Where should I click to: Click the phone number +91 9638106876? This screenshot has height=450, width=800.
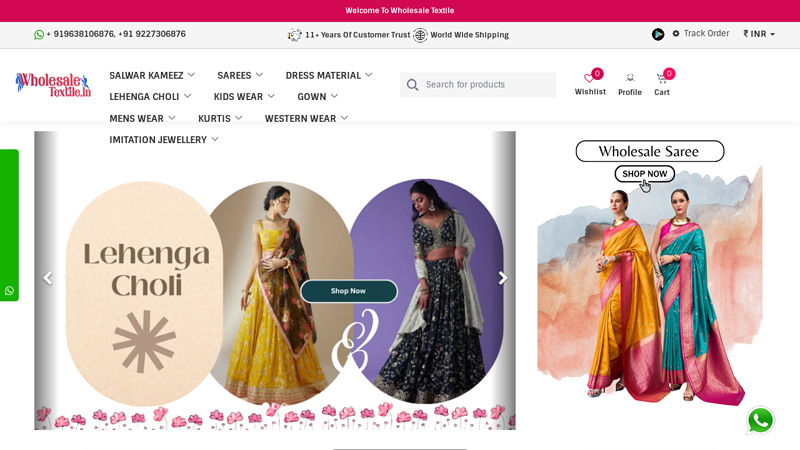80,34
